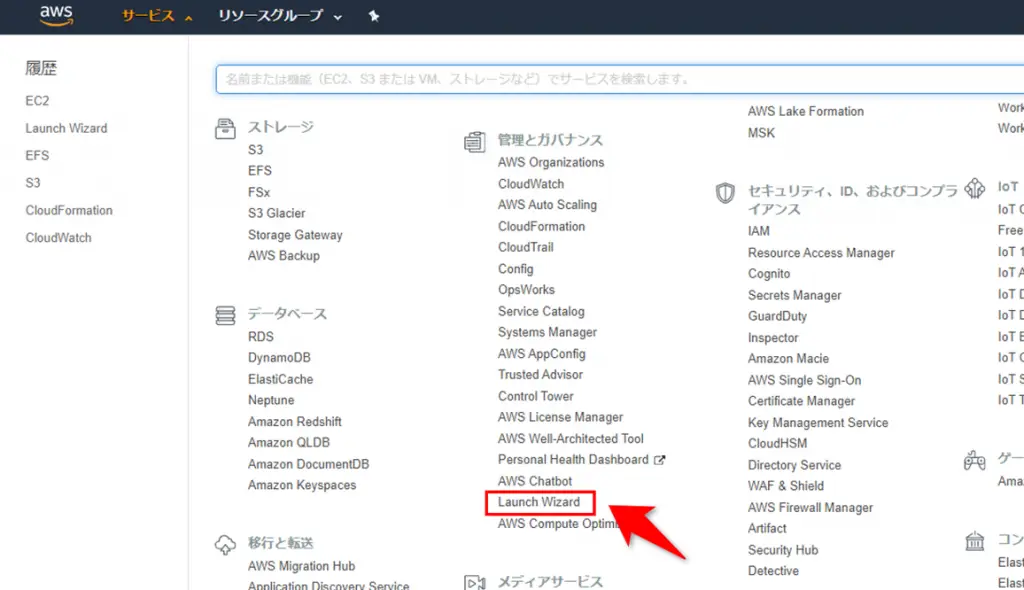This screenshot has height=590, width=1024.
Task: Open AWS Well-Architected Tool
Action: coord(571,438)
